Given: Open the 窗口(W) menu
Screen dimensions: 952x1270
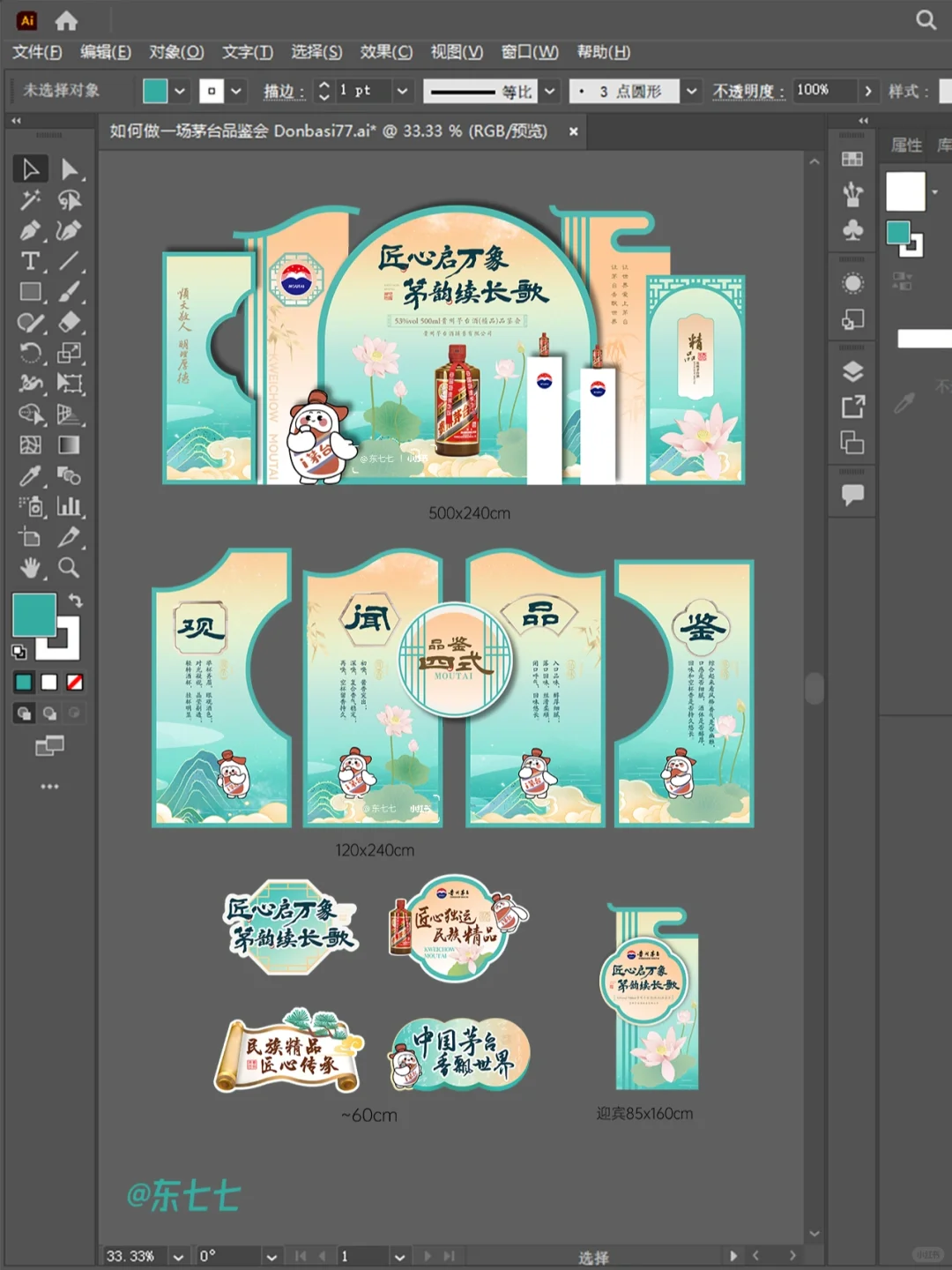Looking at the screenshot, I should click(x=530, y=52).
